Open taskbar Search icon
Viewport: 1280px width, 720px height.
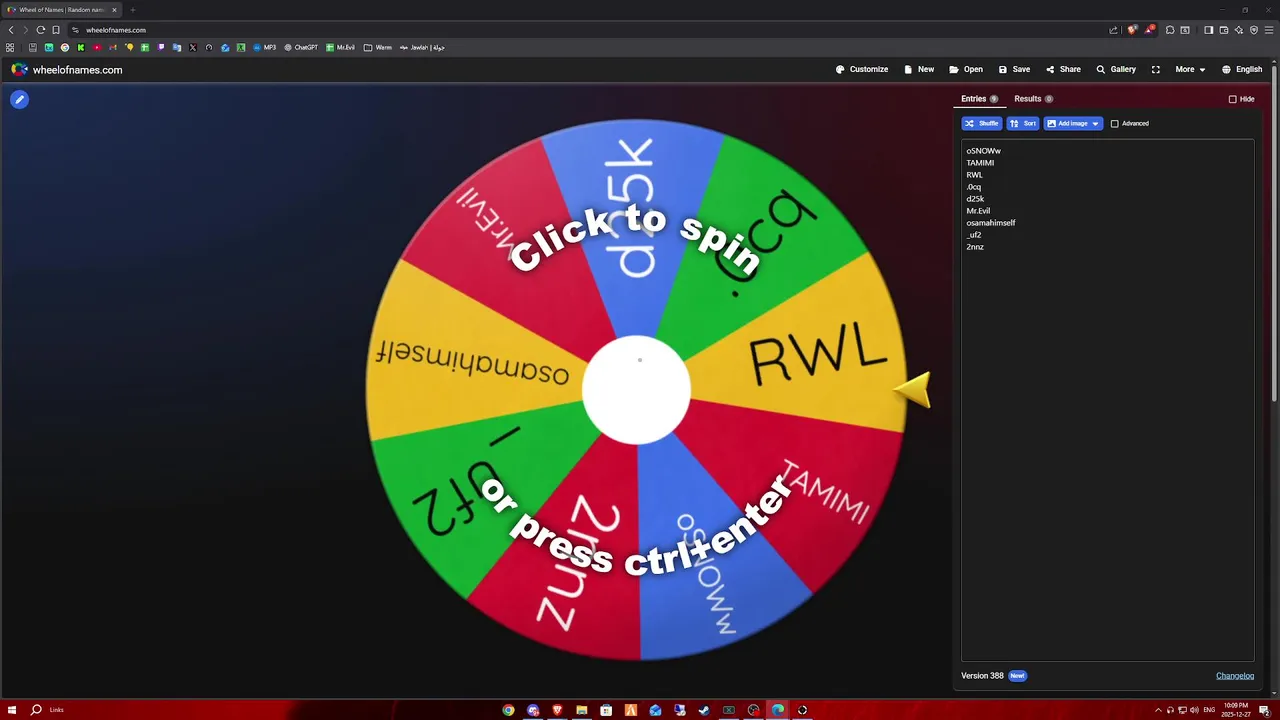click(x=36, y=710)
